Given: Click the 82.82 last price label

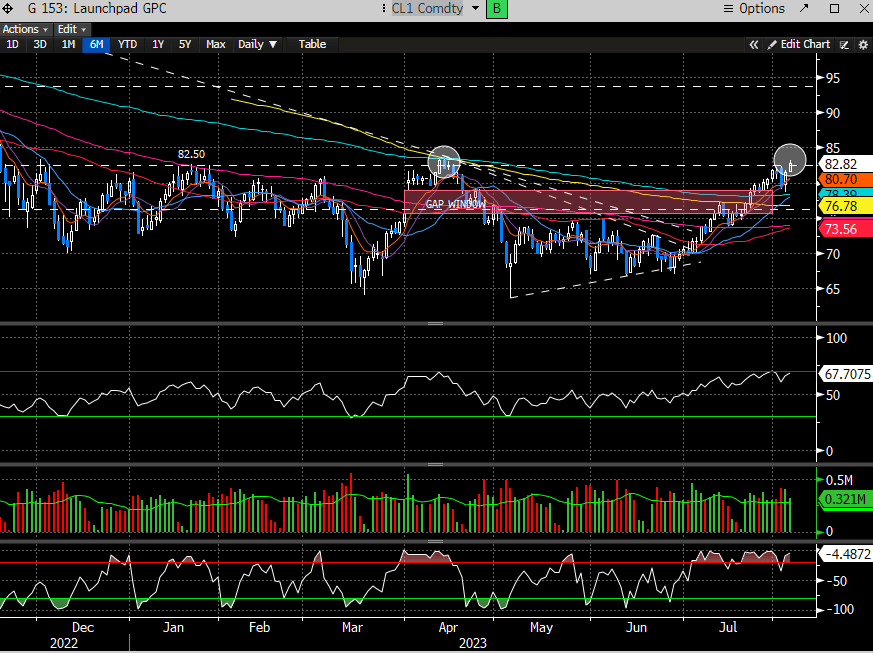Looking at the screenshot, I should pos(844,164).
